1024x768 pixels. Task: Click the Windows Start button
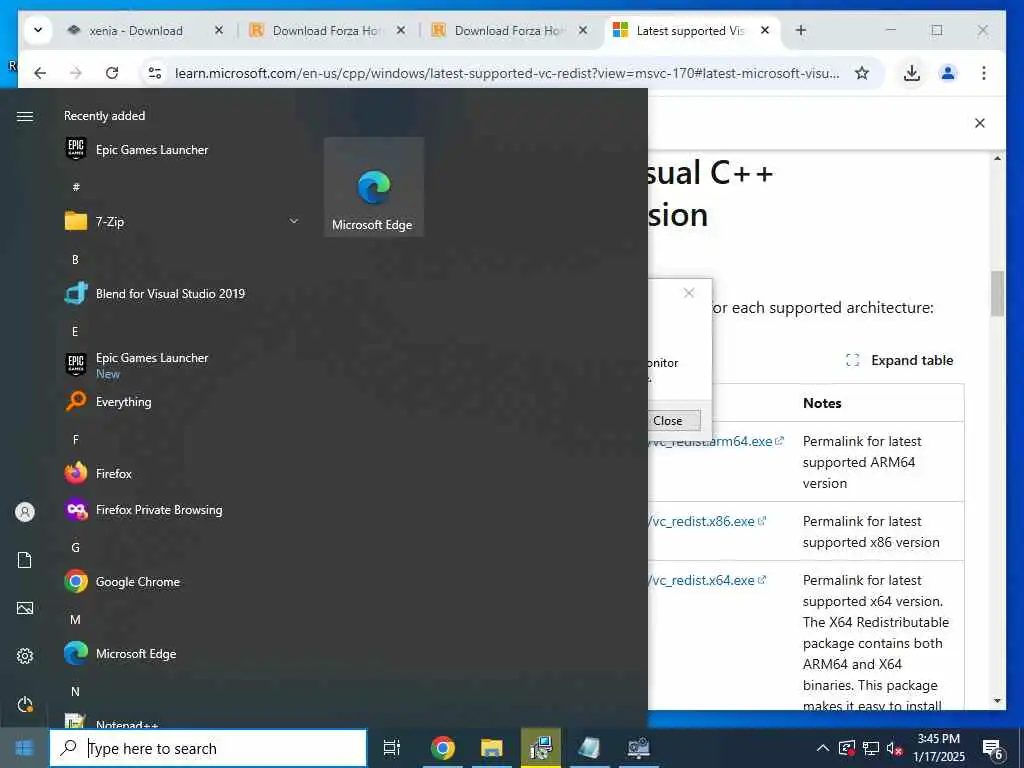point(24,748)
